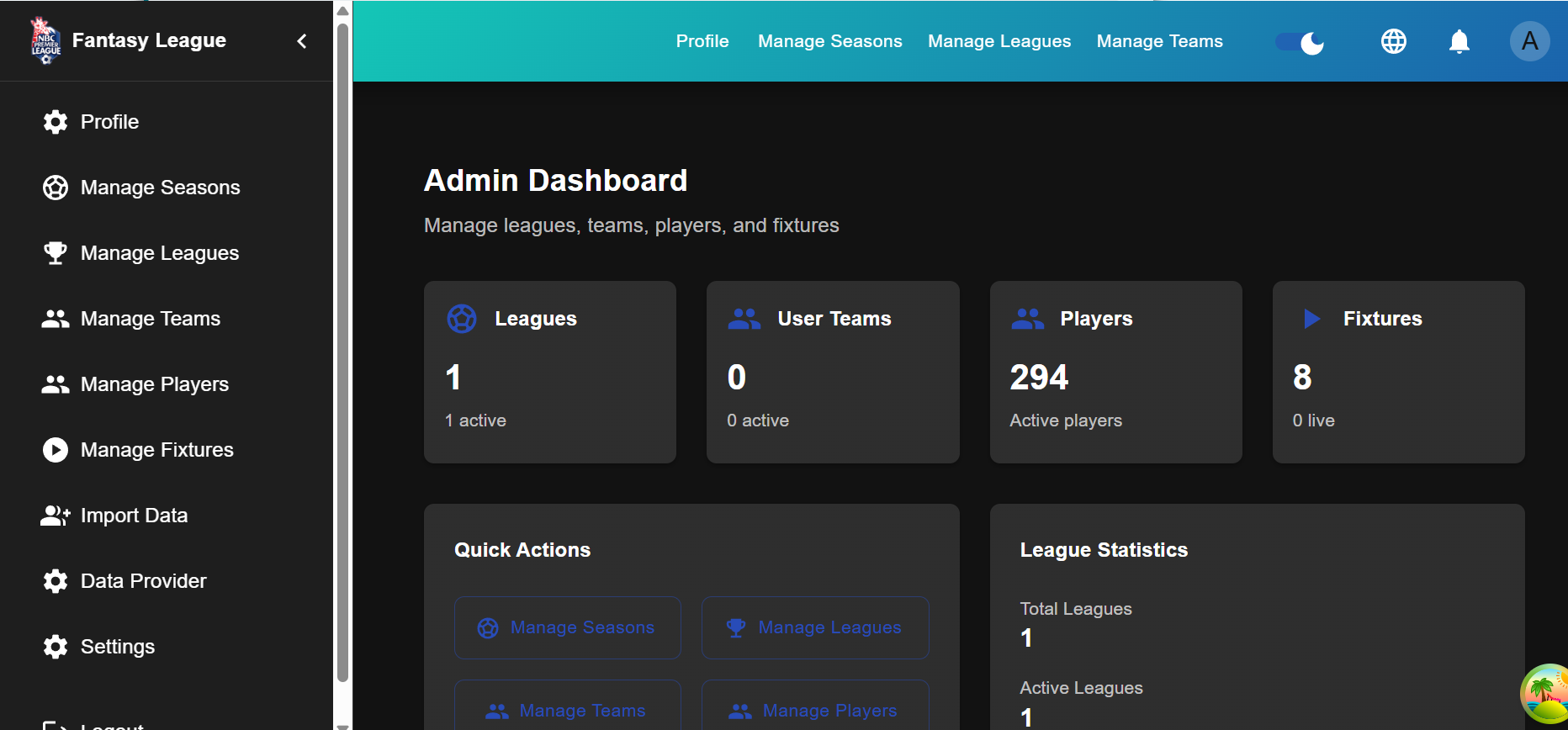Click Manage Leagues in top navigation bar

click(999, 41)
